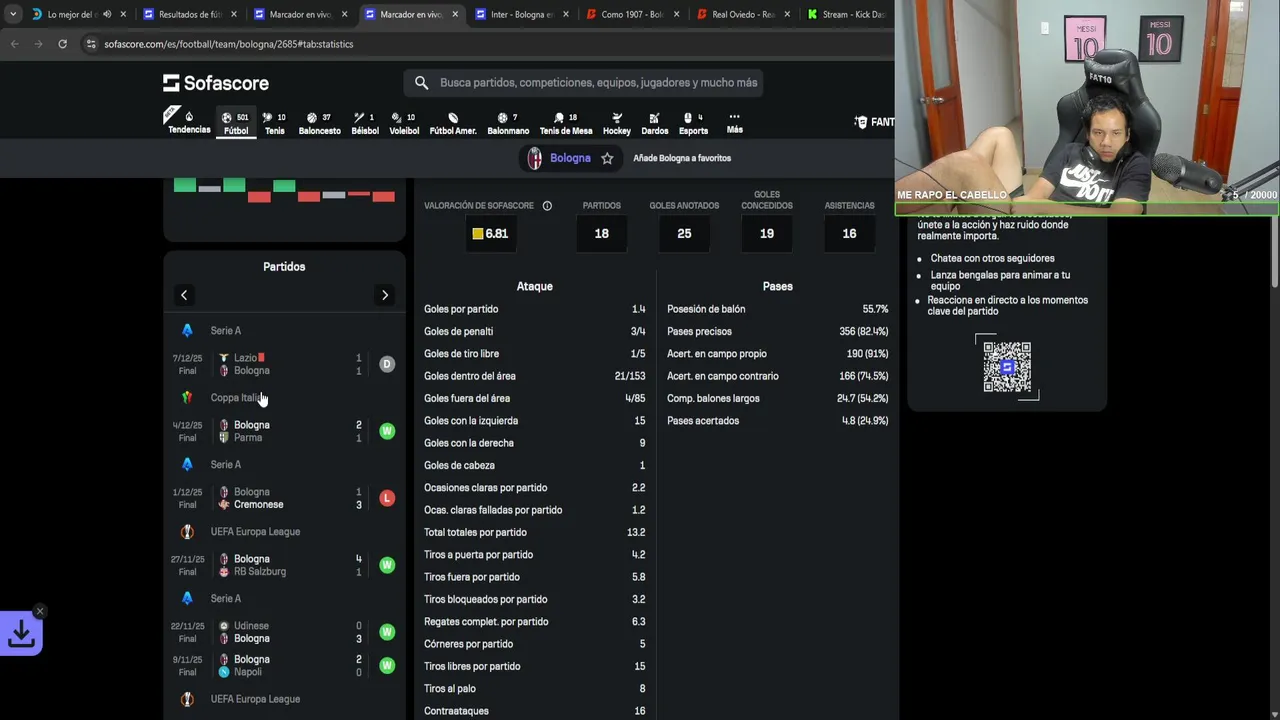Open the Bologna vs Napoli match
Image resolution: width=1280 pixels, height=720 pixels.
284,665
